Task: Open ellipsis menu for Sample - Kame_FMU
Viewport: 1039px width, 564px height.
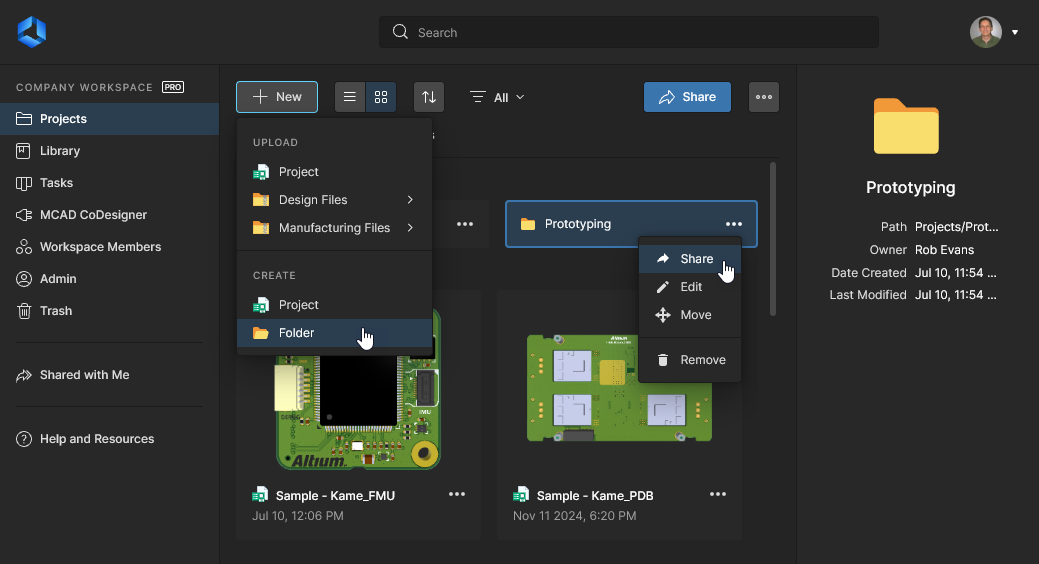Action: 457,494
